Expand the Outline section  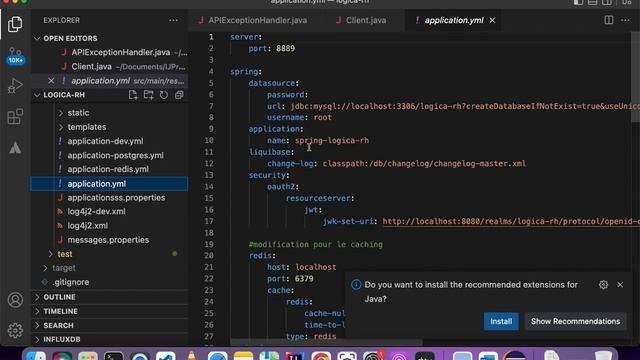tap(59, 297)
